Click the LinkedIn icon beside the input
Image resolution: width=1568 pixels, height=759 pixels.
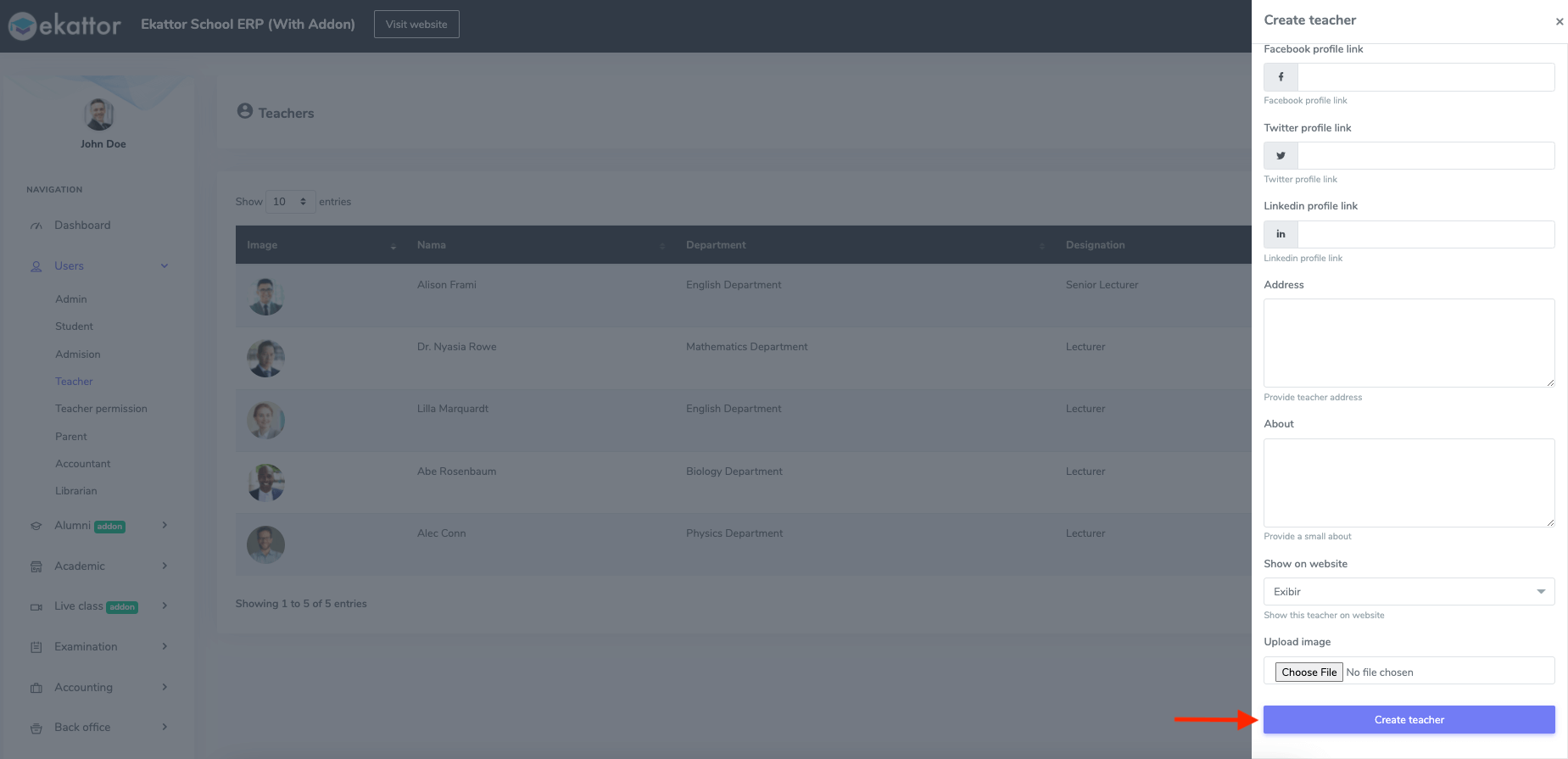(x=1281, y=234)
